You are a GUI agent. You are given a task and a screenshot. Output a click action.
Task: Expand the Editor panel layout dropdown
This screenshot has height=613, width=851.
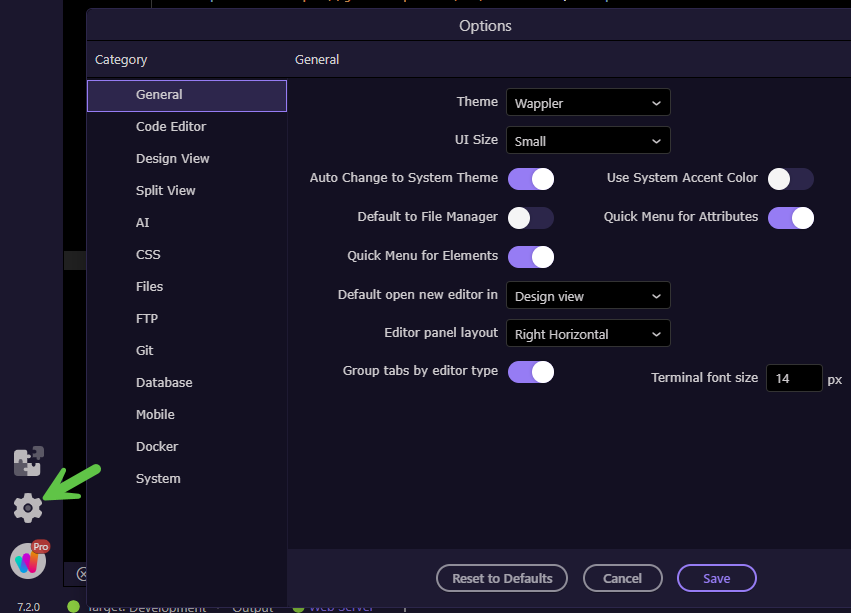(x=587, y=334)
